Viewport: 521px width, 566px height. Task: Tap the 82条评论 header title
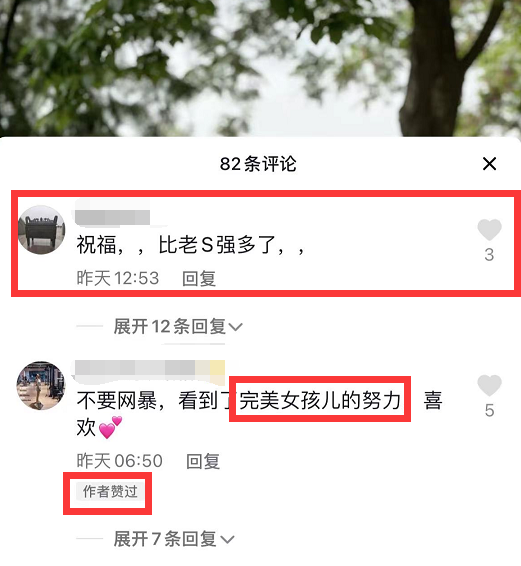[258, 164]
